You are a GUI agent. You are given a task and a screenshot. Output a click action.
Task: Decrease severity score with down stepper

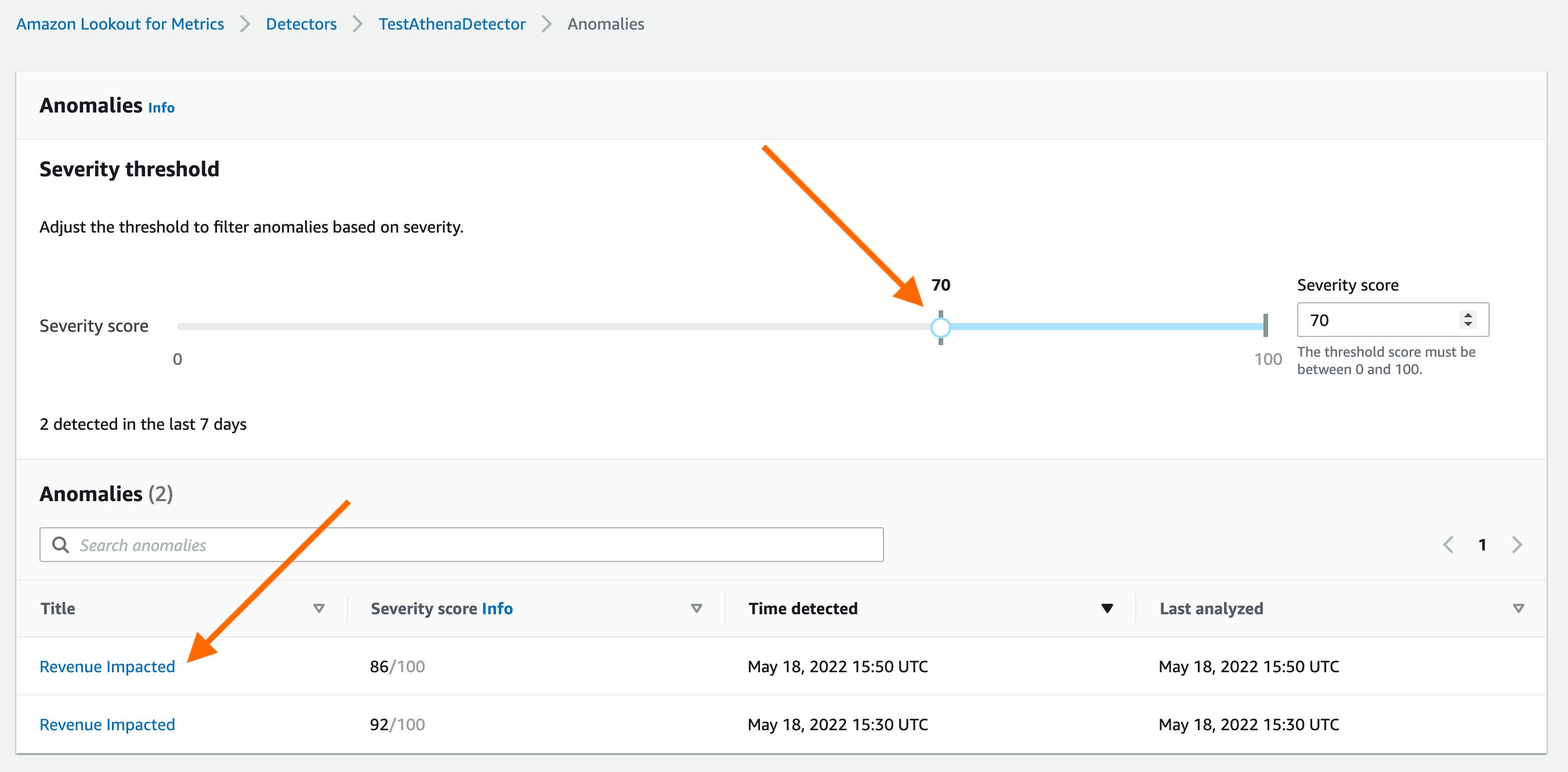pos(1468,324)
